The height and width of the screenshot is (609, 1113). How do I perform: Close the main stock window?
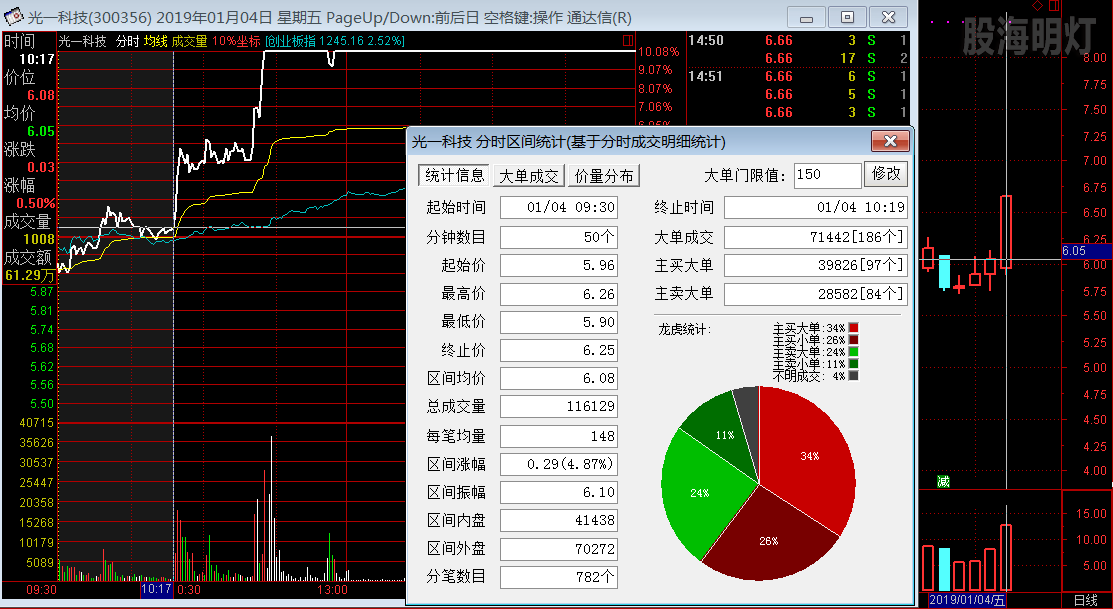(x=889, y=18)
